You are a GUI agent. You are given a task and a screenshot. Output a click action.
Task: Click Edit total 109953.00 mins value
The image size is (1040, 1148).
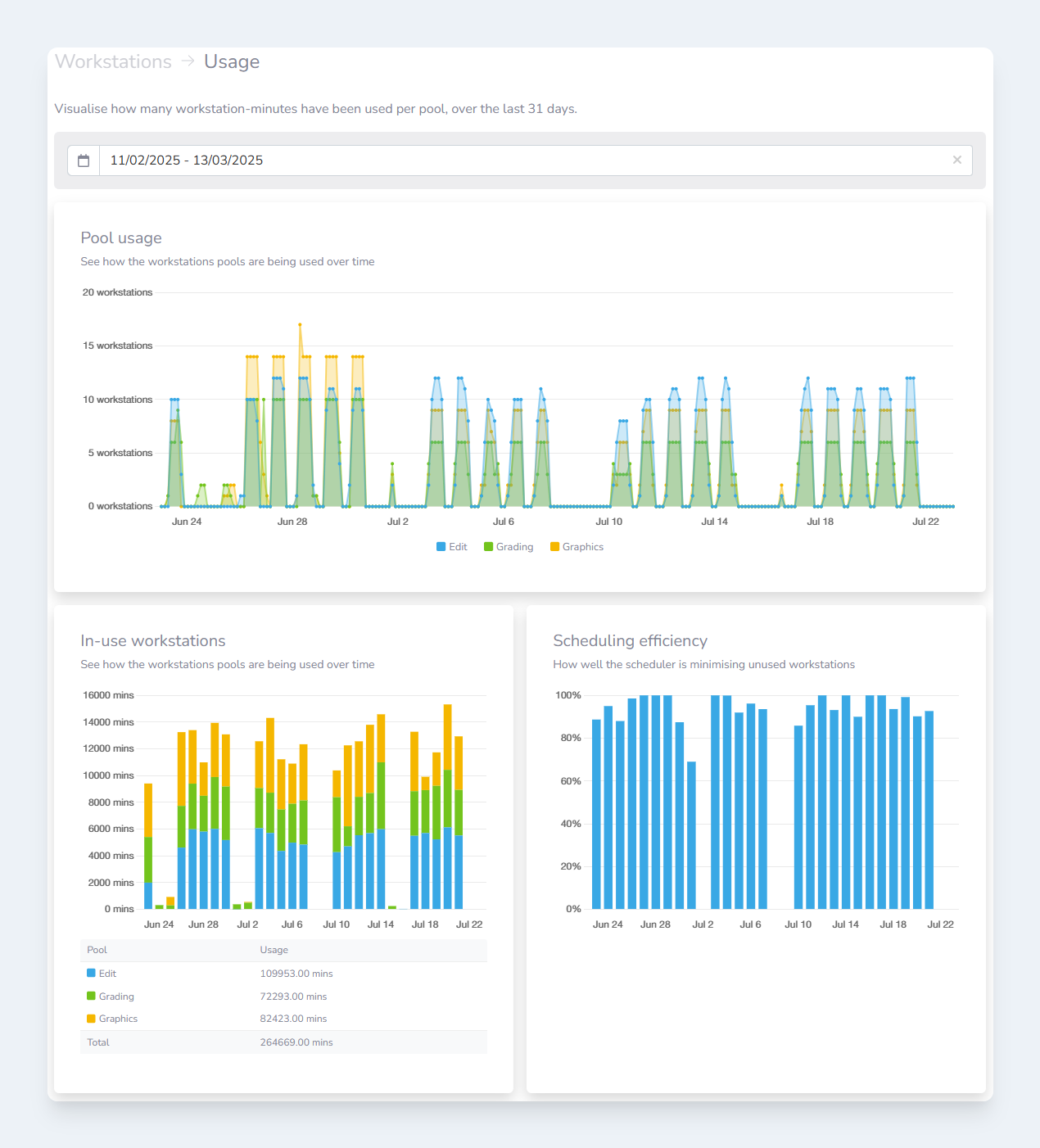(x=296, y=974)
